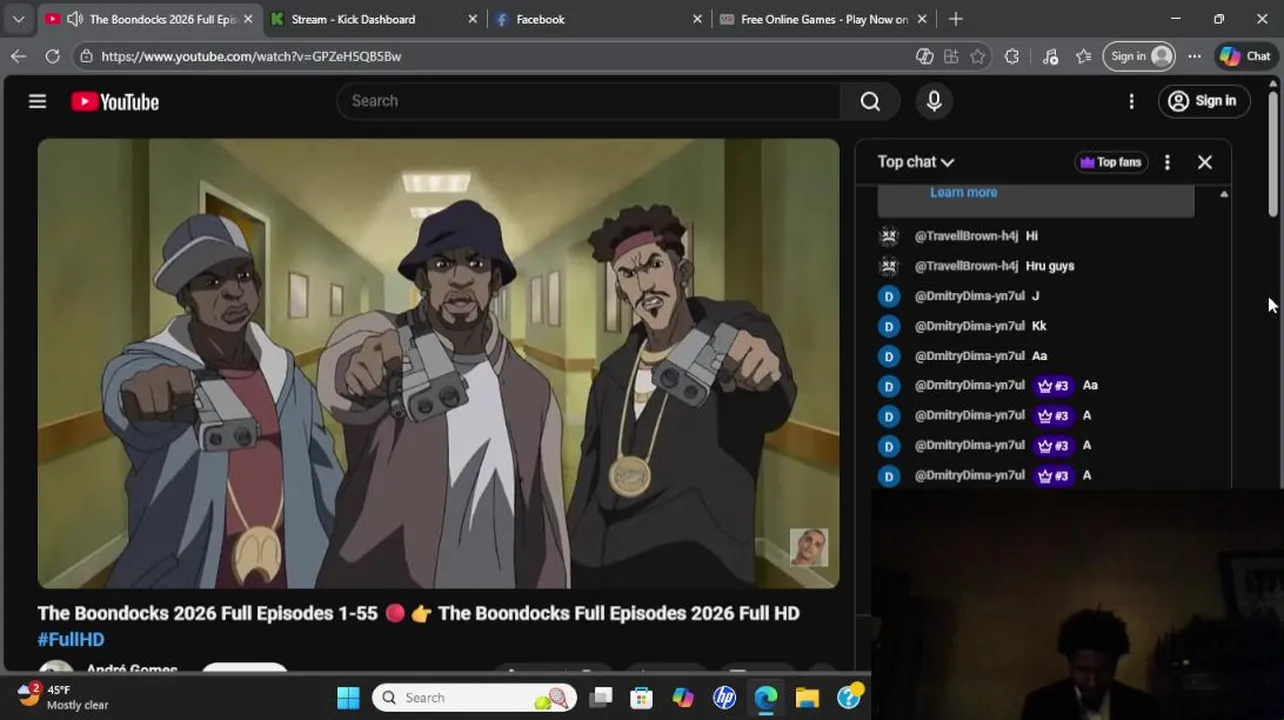This screenshot has width=1284, height=720.
Task: Add this page to favorites star
Action: (x=978, y=56)
